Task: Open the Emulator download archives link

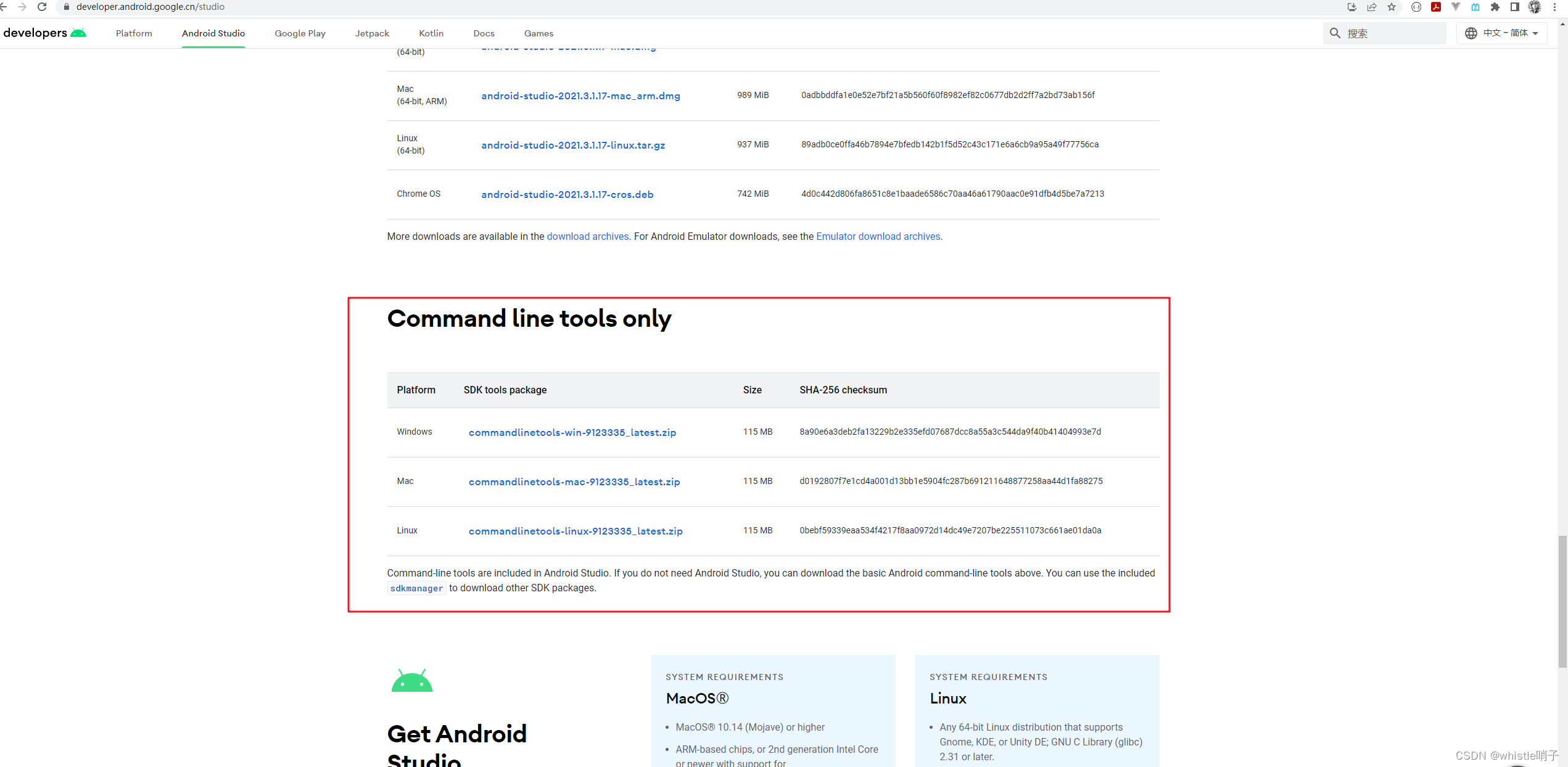Action: (878, 236)
